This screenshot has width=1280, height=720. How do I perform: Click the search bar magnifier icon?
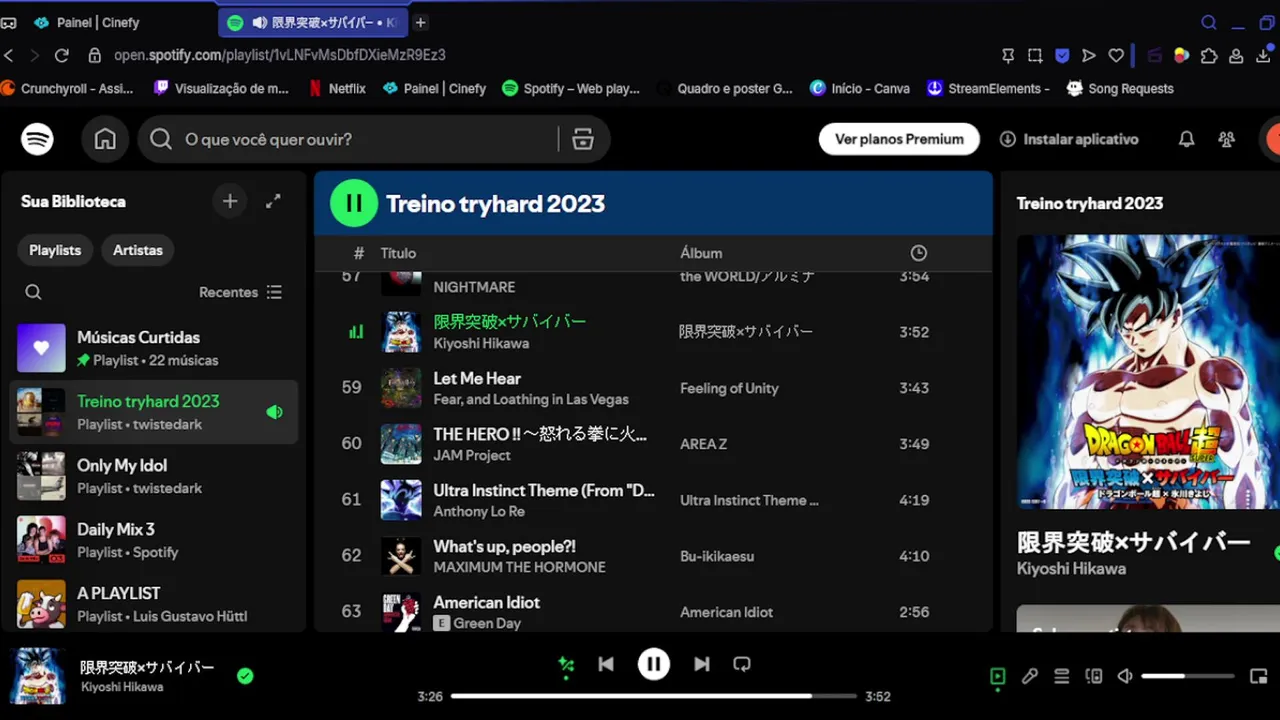pos(161,139)
